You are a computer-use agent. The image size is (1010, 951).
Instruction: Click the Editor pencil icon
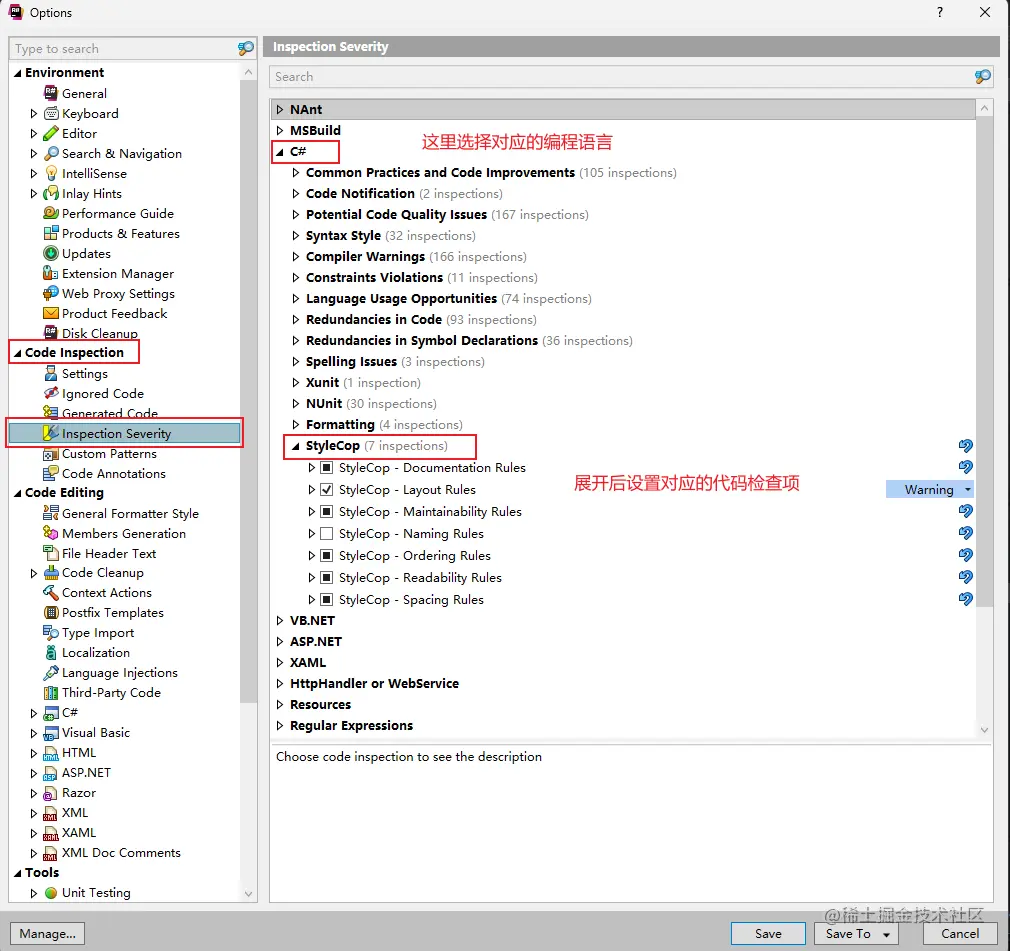(51, 134)
